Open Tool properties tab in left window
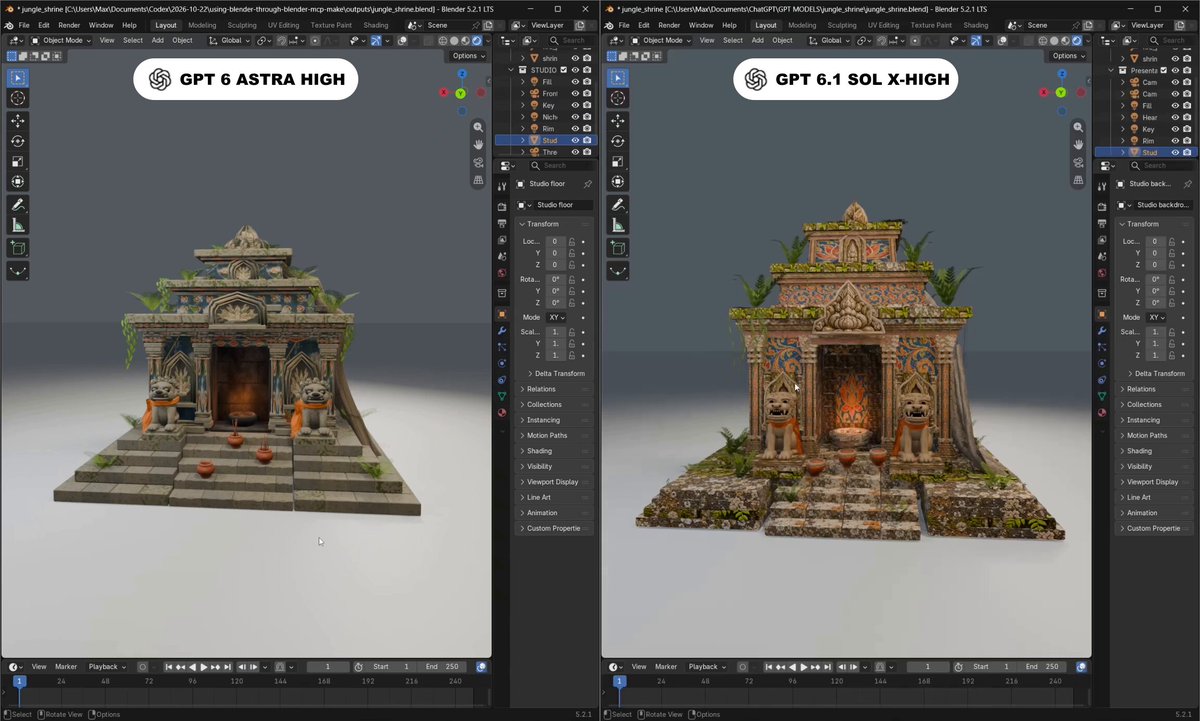Screen dimensions: 1200x721 502,185
